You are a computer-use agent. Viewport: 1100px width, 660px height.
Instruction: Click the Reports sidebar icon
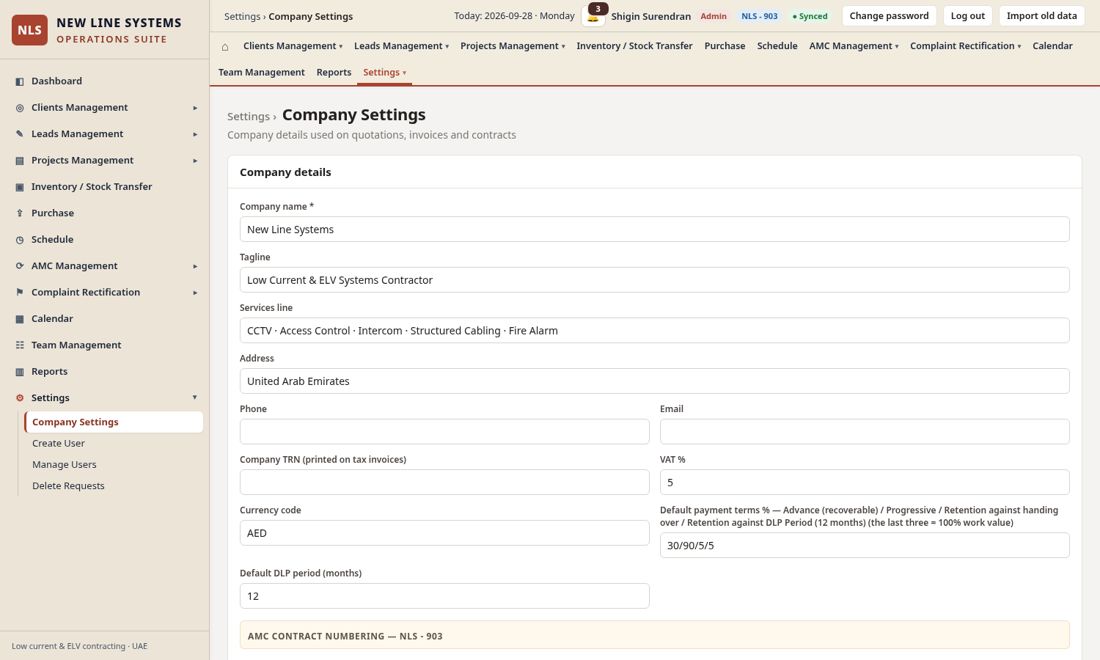(20, 372)
